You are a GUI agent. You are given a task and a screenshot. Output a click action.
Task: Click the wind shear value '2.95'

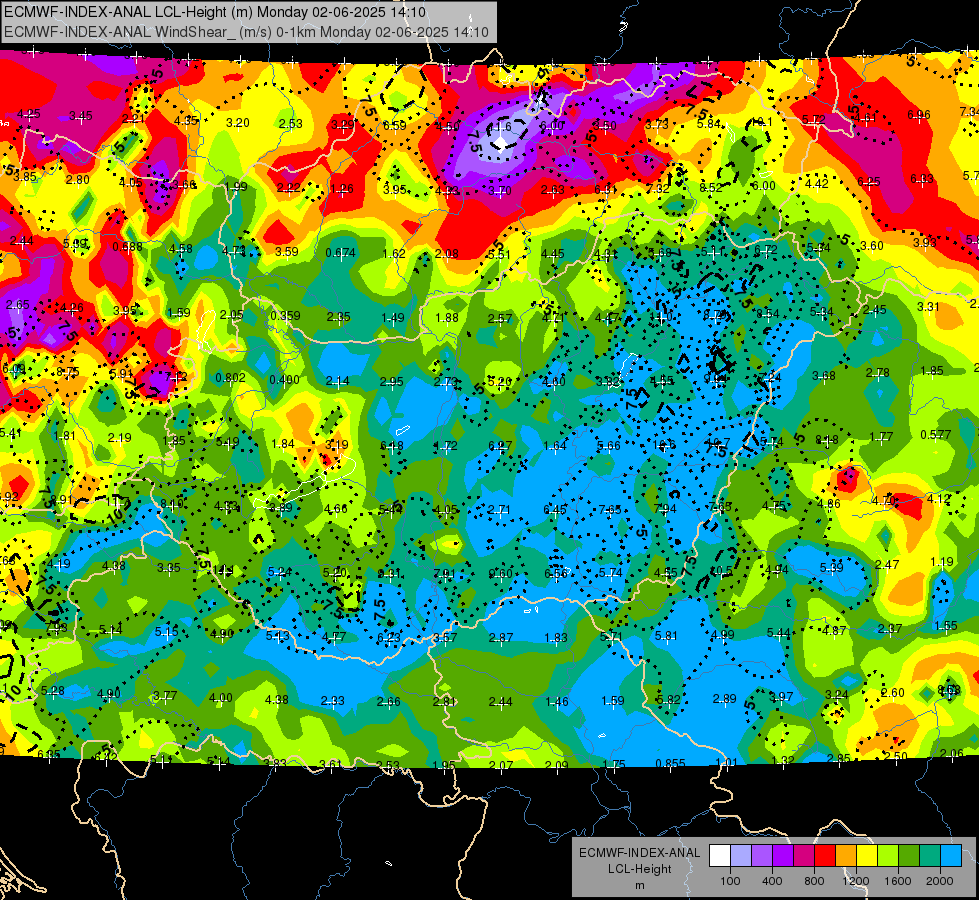click(x=391, y=382)
